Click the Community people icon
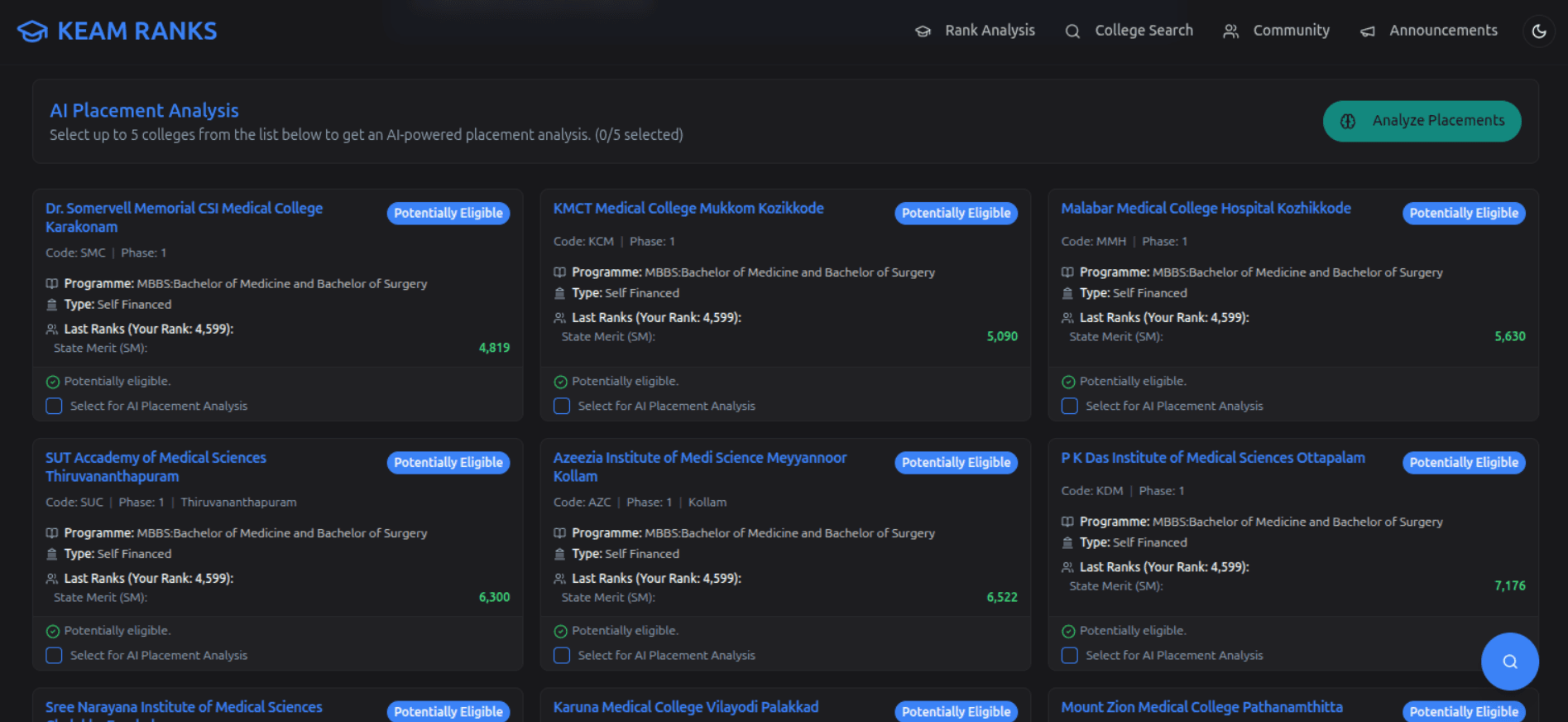This screenshot has width=1568, height=722. 1230,31
